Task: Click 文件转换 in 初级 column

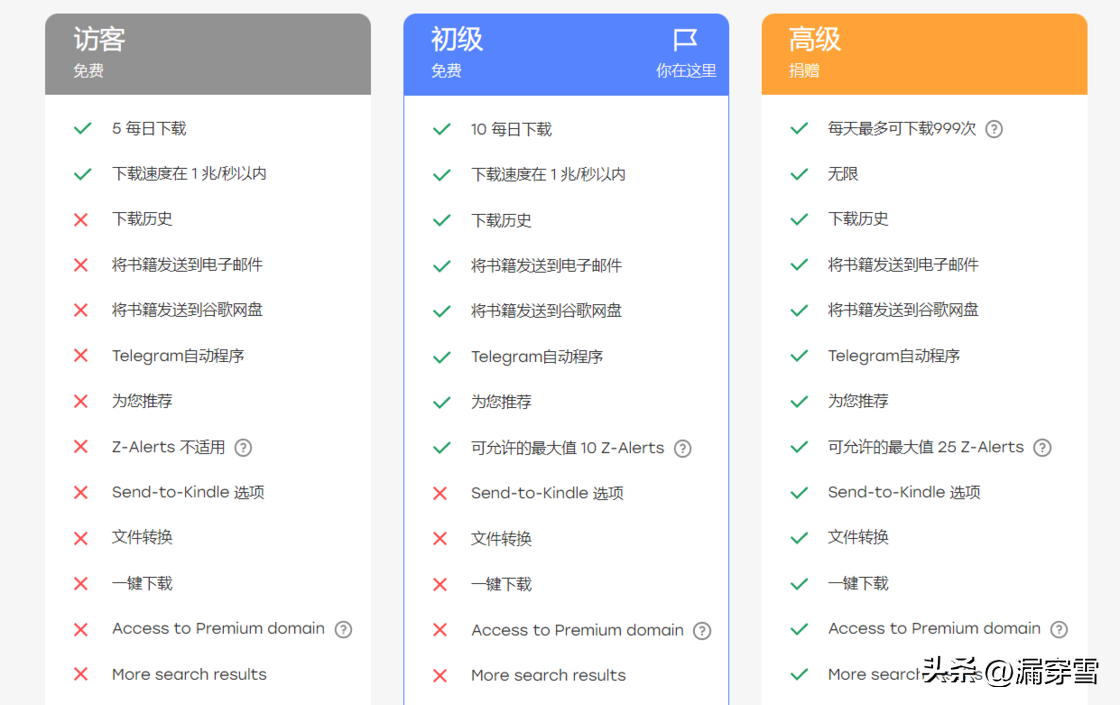Action: click(x=501, y=539)
